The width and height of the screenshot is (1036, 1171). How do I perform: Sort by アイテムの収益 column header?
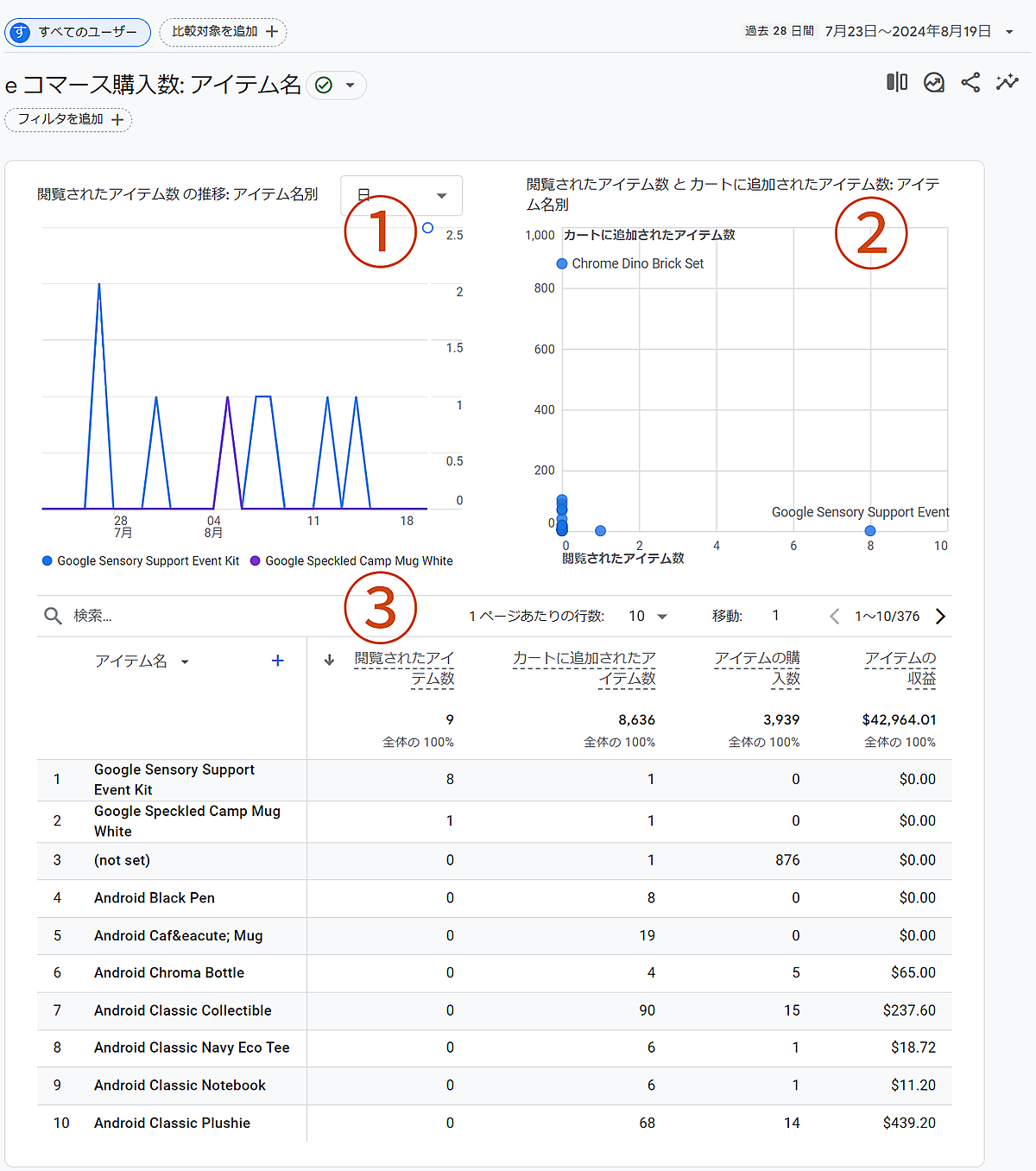pyautogui.click(x=900, y=668)
